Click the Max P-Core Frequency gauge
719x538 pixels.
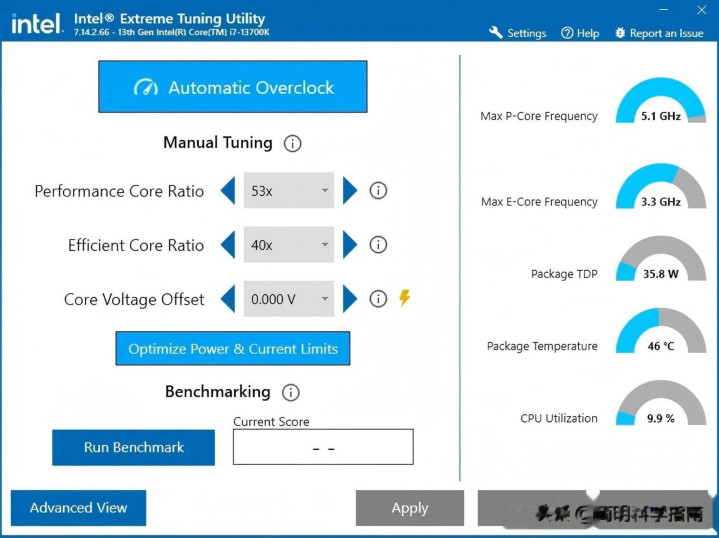661,100
